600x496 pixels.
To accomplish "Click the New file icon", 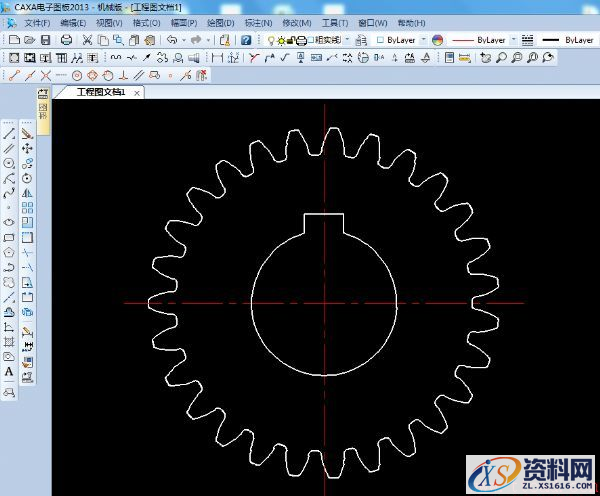I will 11,39.
